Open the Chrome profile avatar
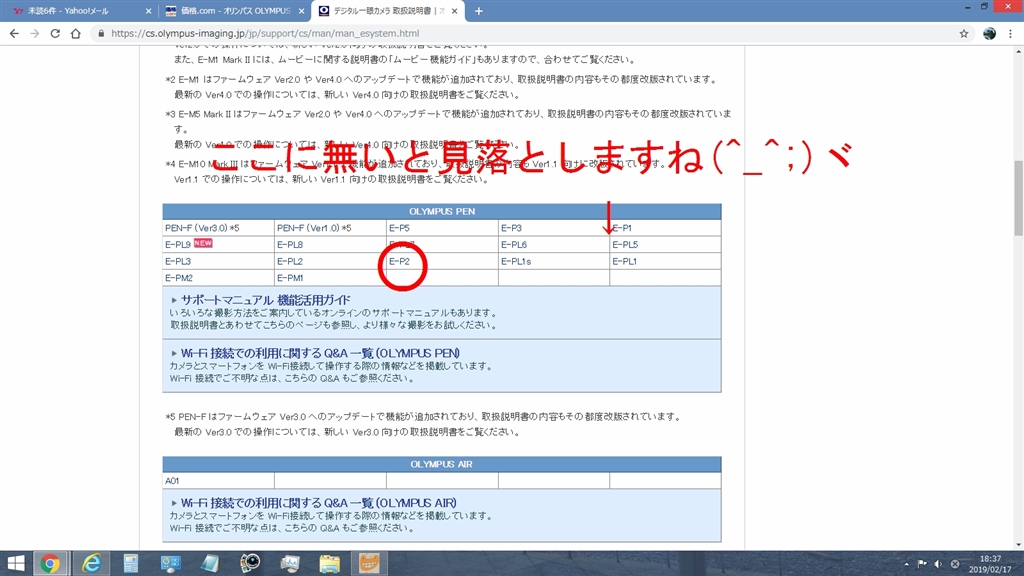Viewport: 1024px width, 576px height. coord(989,33)
